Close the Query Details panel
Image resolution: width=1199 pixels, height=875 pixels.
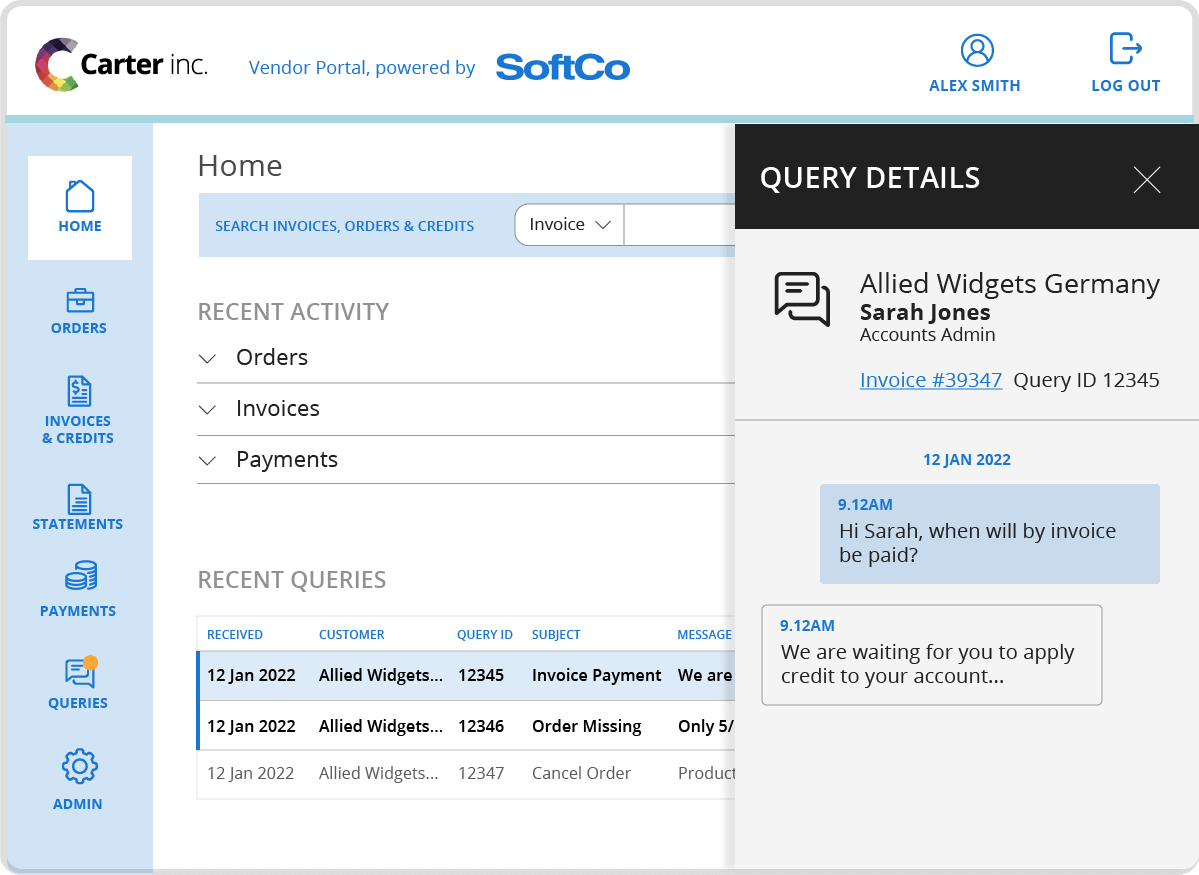pyautogui.click(x=1146, y=180)
